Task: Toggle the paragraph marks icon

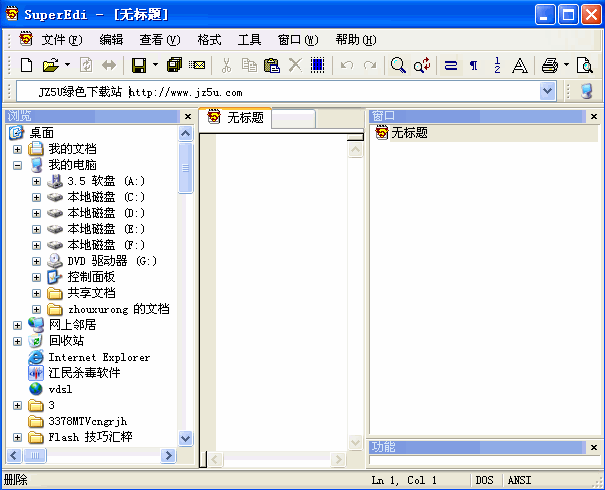Action: click(473, 65)
